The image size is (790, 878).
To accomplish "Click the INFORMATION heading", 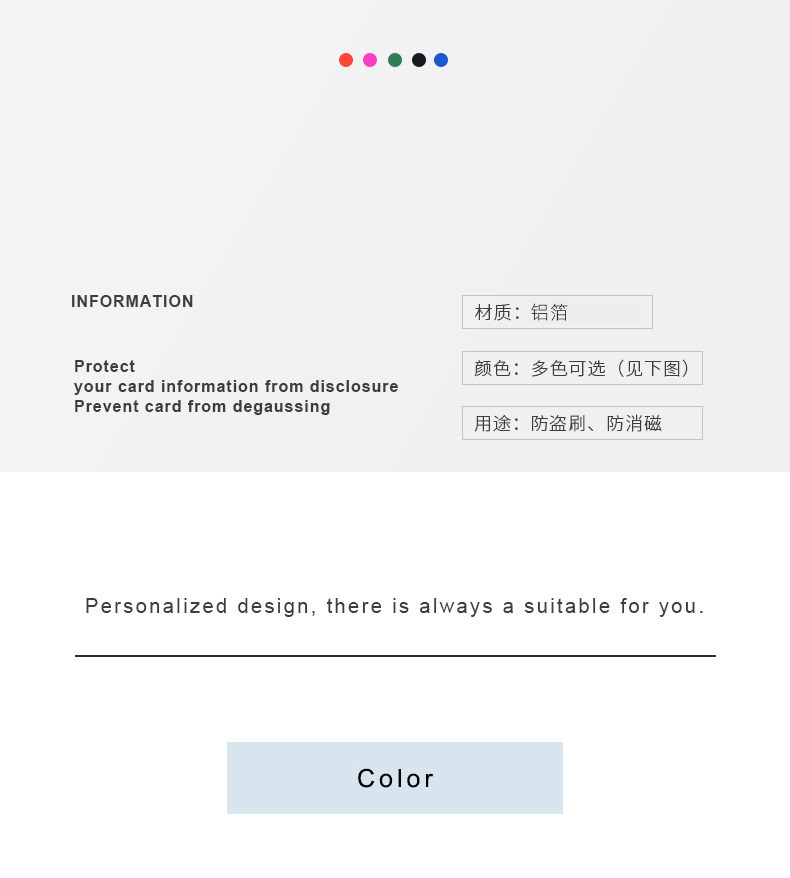I will pyautogui.click(x=132, y=301).
